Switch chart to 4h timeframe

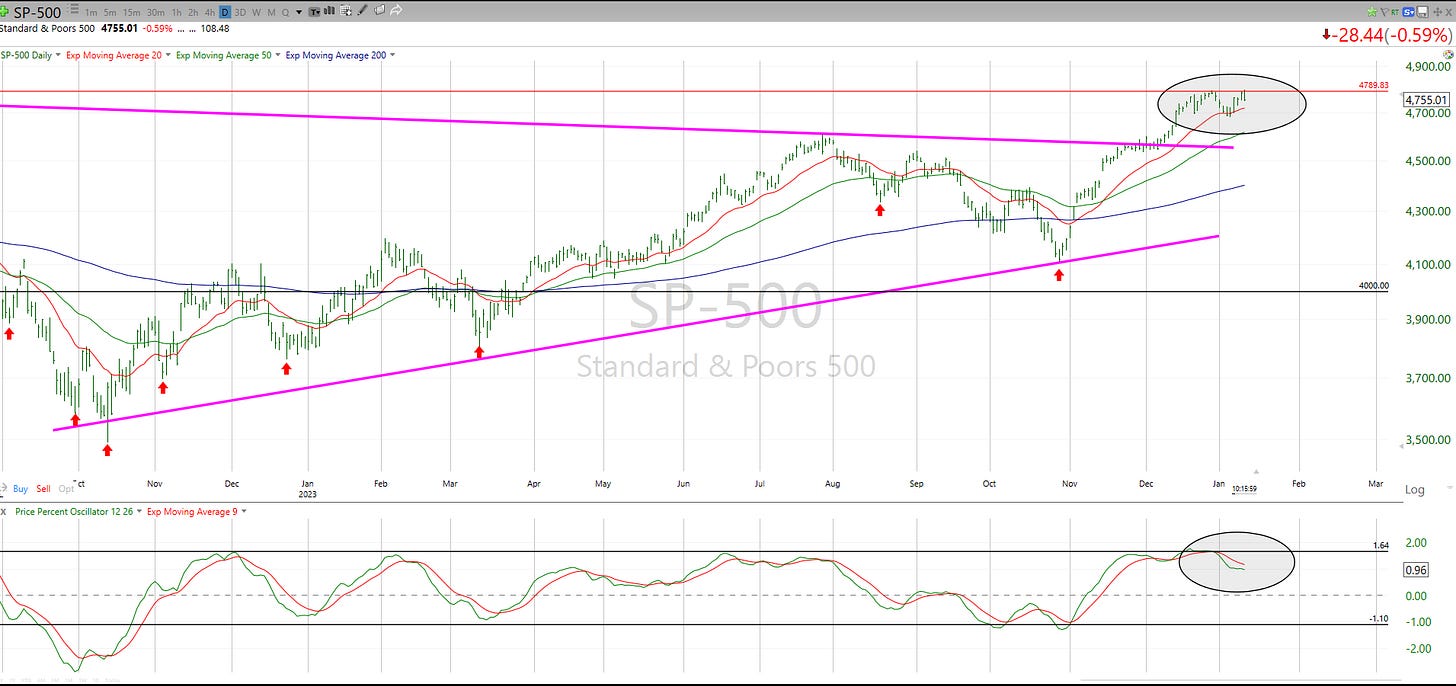[x=210, y=12]
